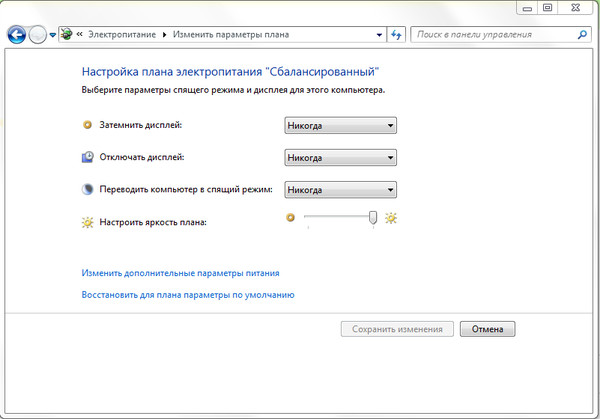Go back with the blue Back arrow
This screenshot has width=600, height=419.
click(16, 35)
